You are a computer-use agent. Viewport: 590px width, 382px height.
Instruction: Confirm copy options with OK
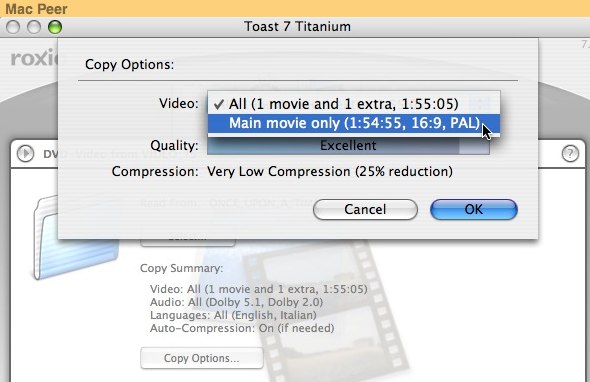(x=474, y=210)
